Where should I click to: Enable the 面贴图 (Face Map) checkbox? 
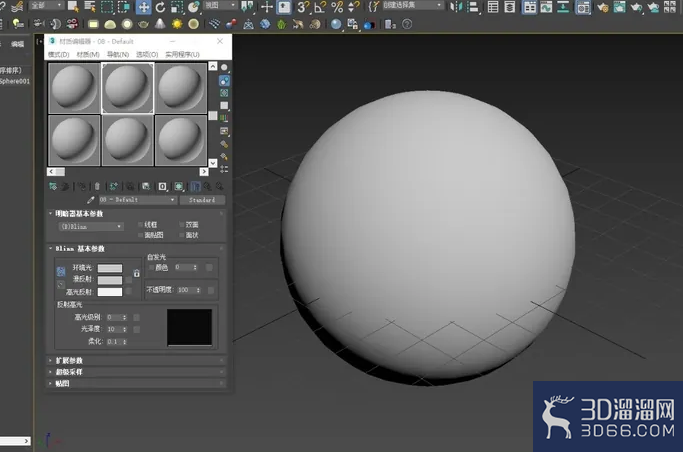[140, 235]
